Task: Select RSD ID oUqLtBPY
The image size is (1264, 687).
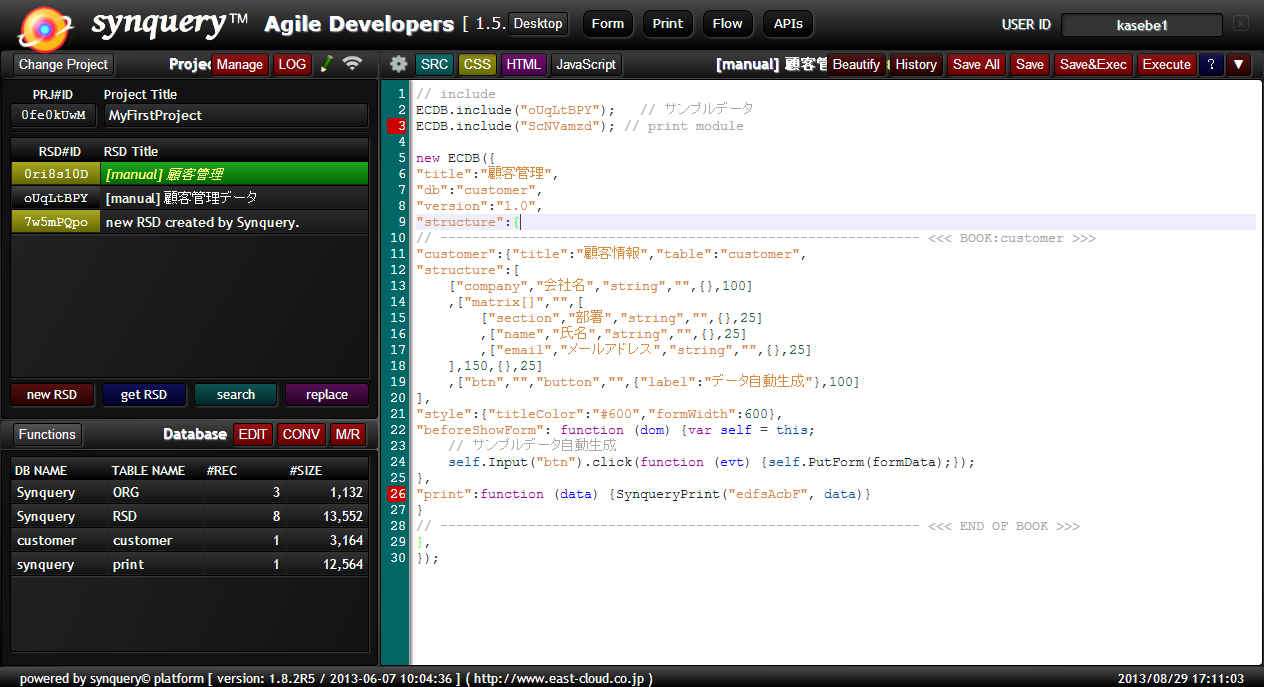Action: tap(56, 198)
